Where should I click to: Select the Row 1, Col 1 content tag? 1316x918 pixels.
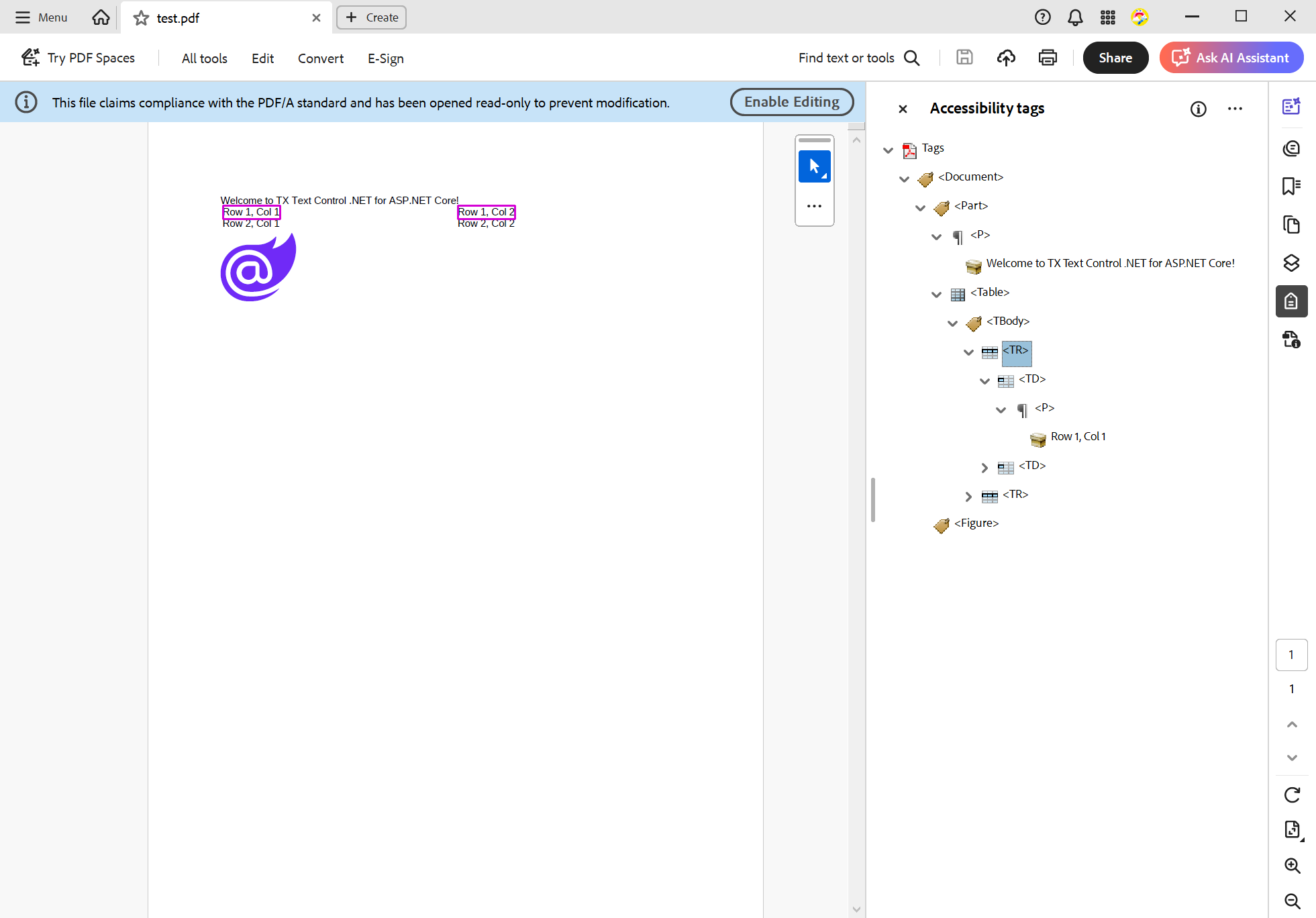tap(1077, 436)
